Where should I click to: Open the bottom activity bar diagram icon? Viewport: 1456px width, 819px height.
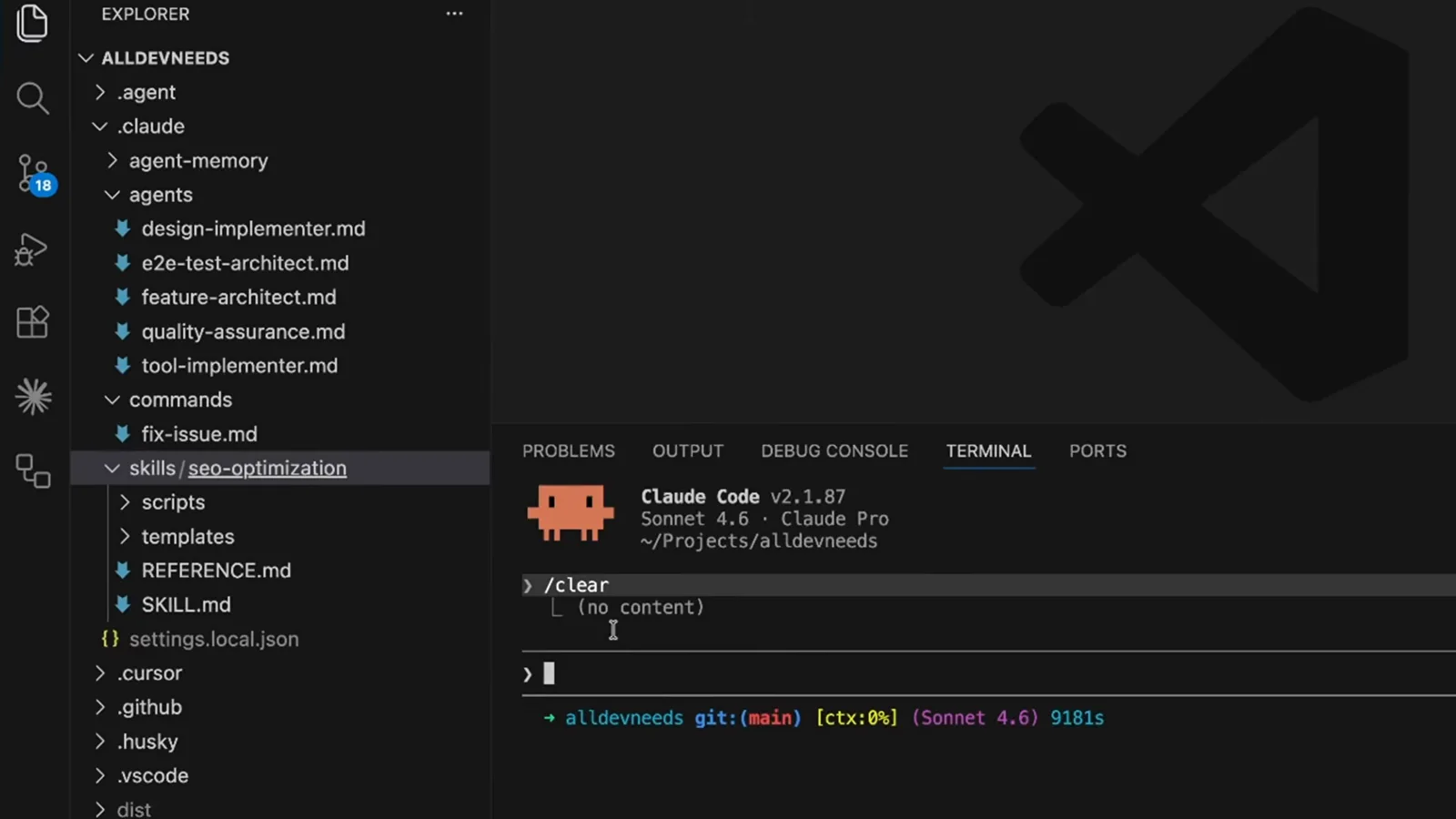(33, 471)
